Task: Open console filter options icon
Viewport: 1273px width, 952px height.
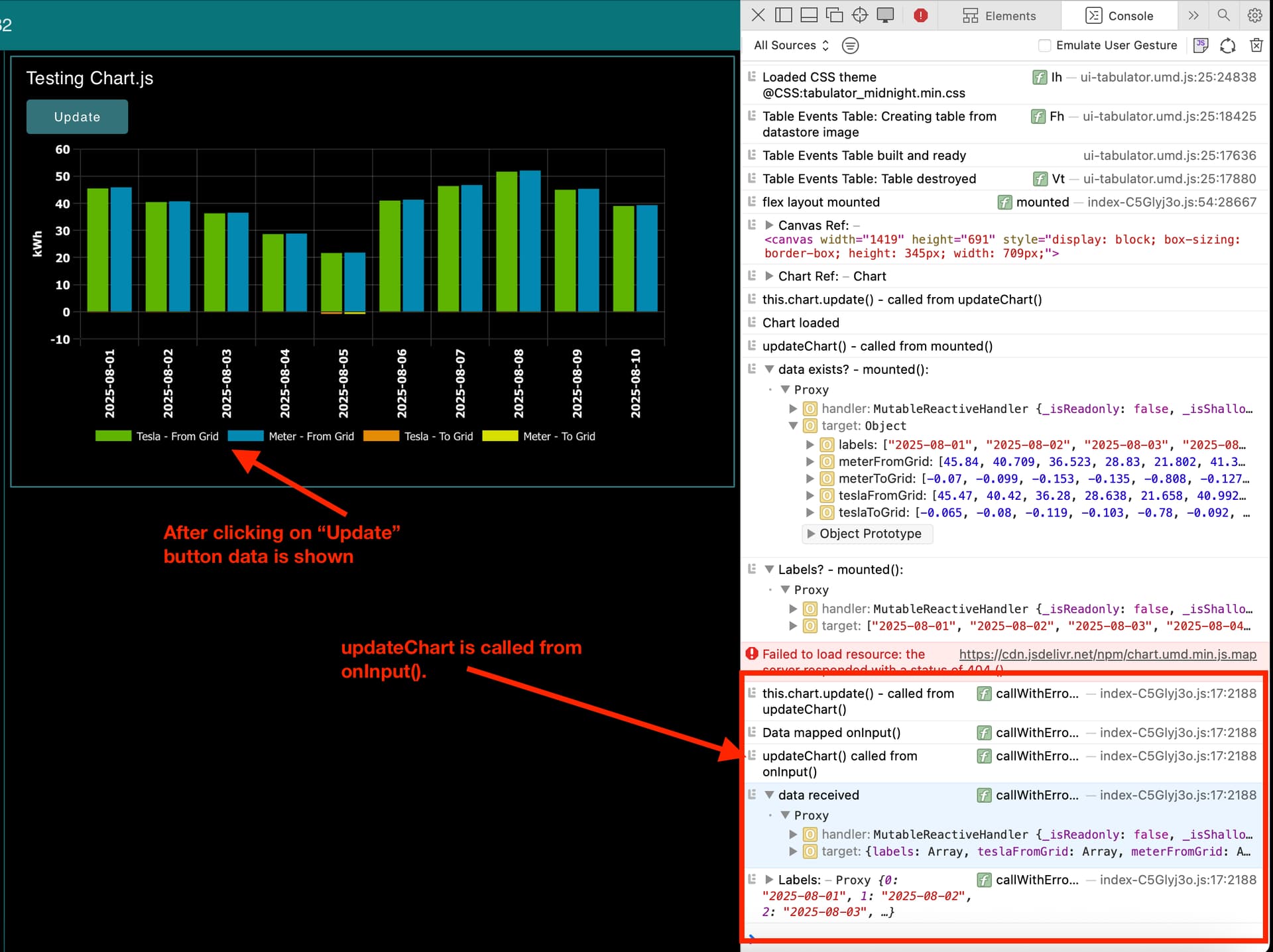Action: tap(850, 45)
